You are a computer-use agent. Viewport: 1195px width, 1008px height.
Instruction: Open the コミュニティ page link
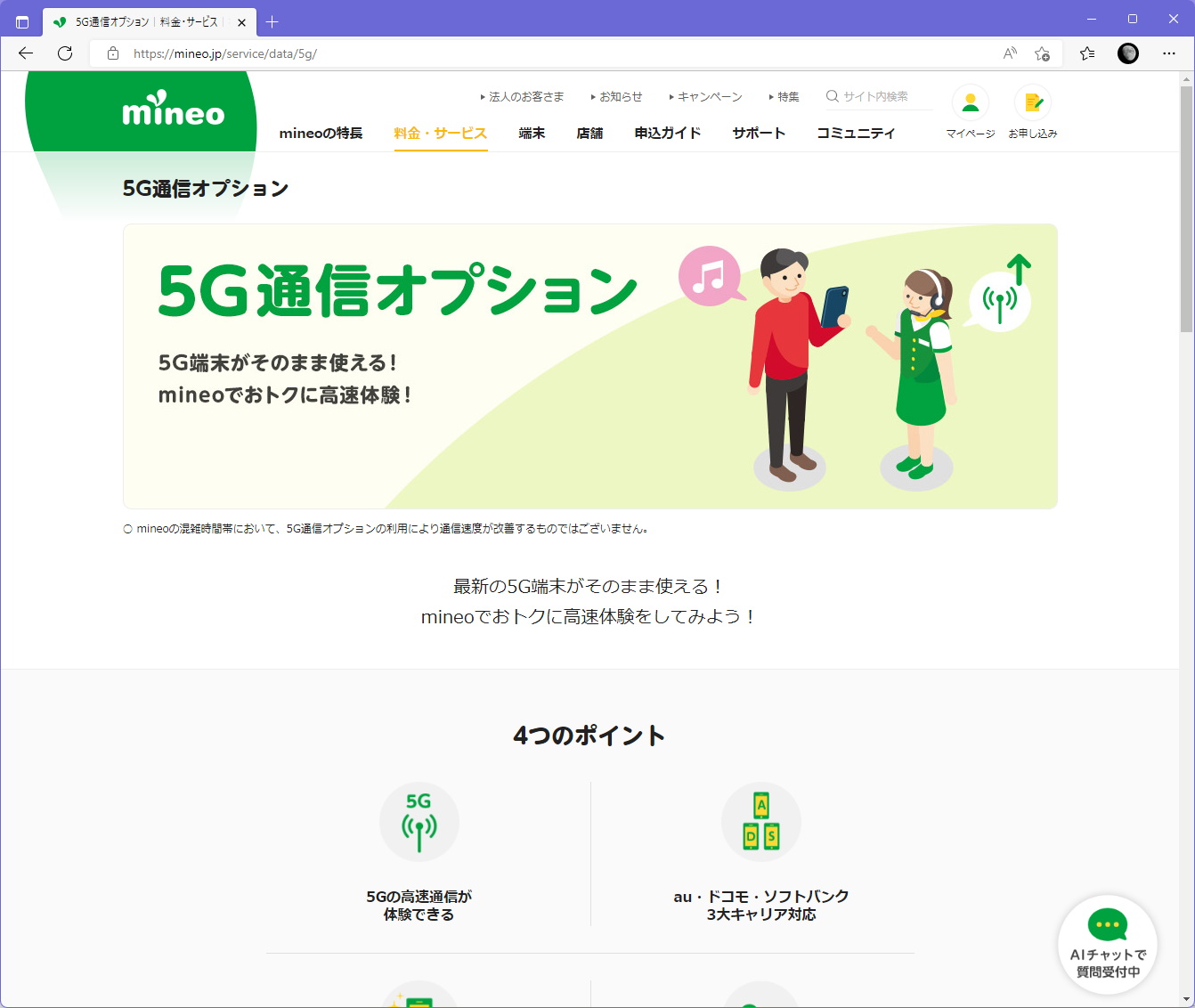click(856, 133)
